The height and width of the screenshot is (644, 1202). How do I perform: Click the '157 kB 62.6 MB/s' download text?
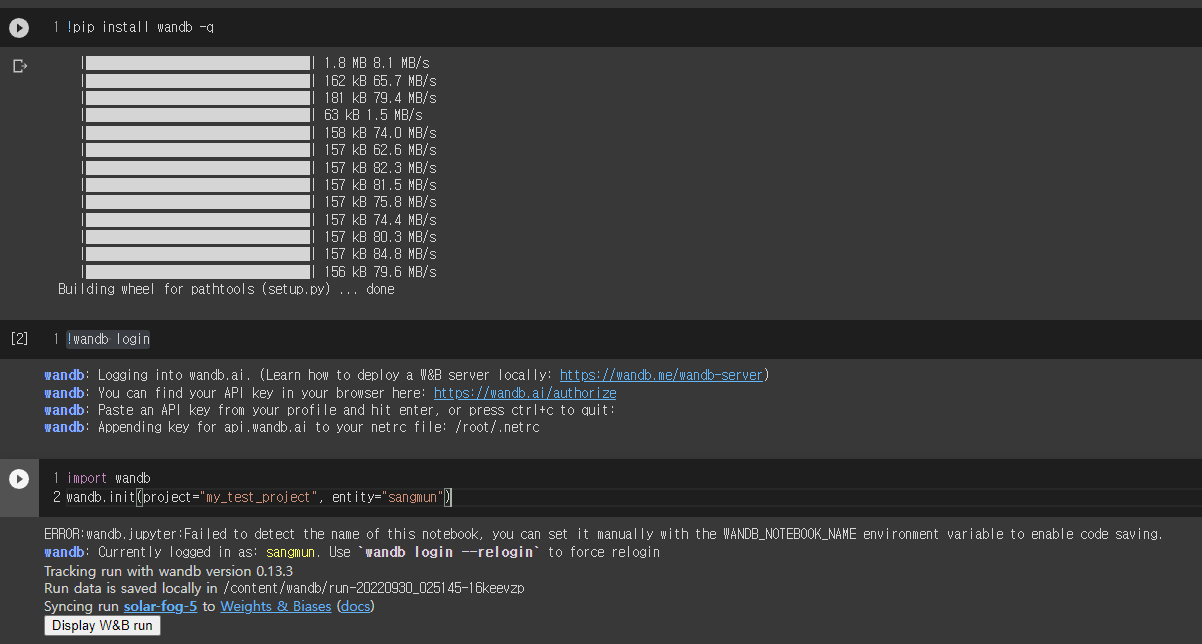tap(380, 150)
